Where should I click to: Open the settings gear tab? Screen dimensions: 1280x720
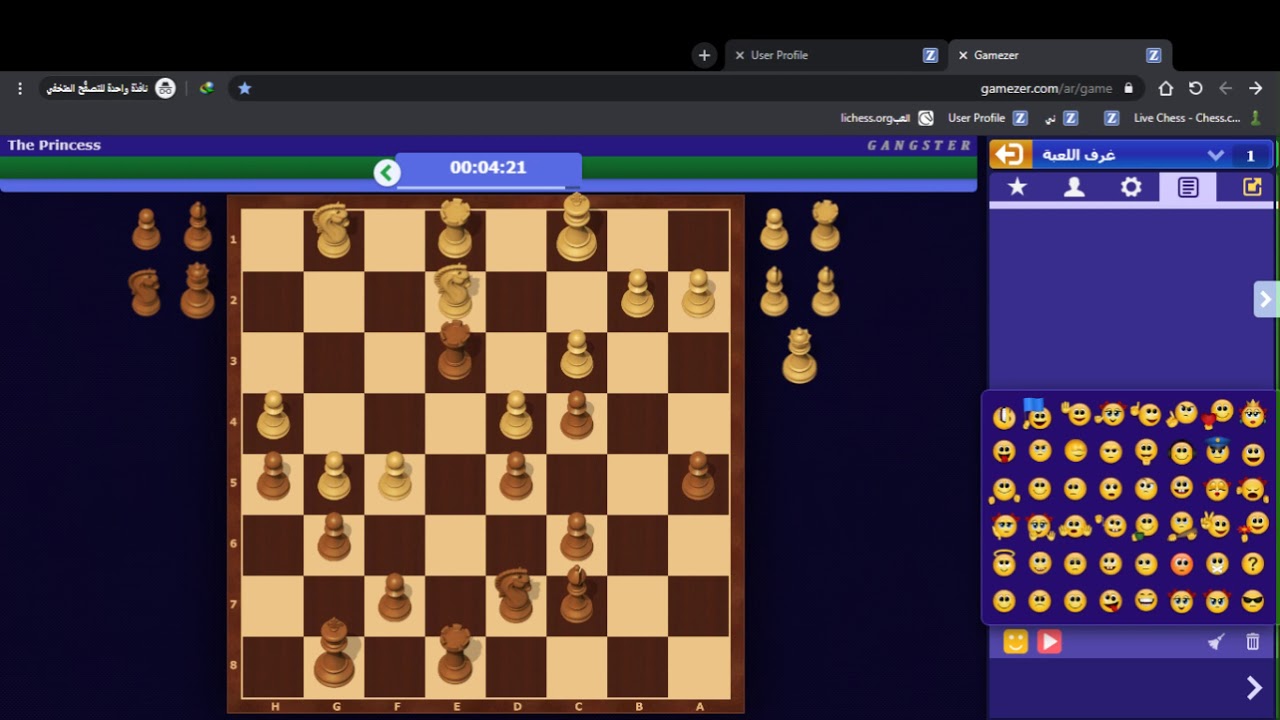coord(1131,187)
